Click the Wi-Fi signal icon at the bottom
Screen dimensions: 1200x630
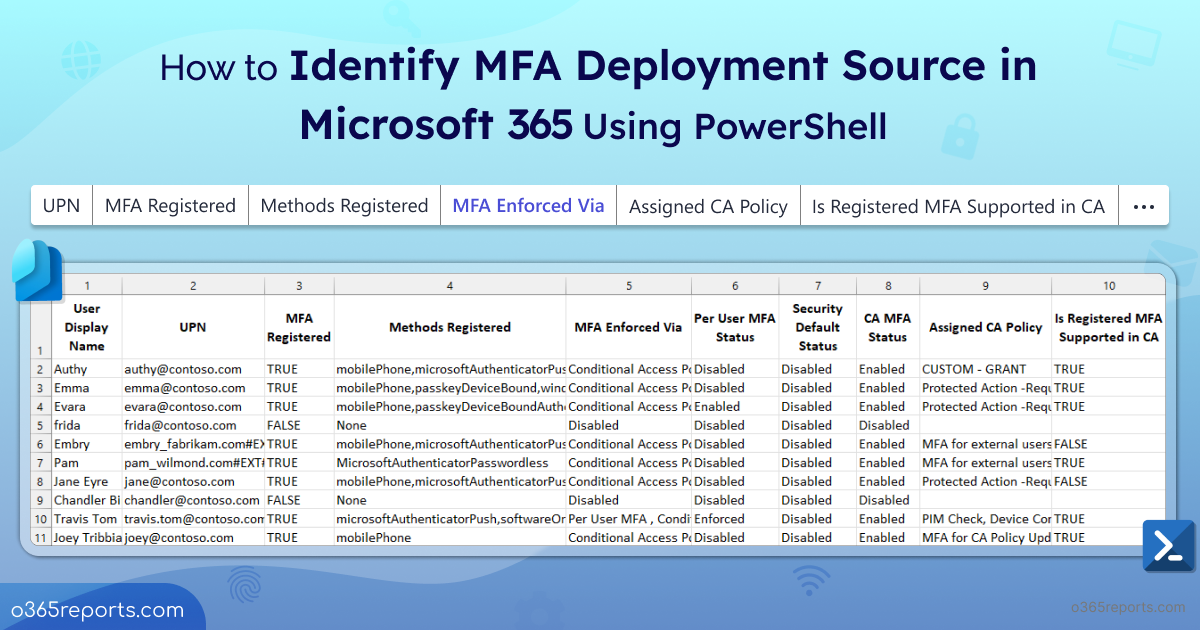pyautogui.click(x=810, y=581)
